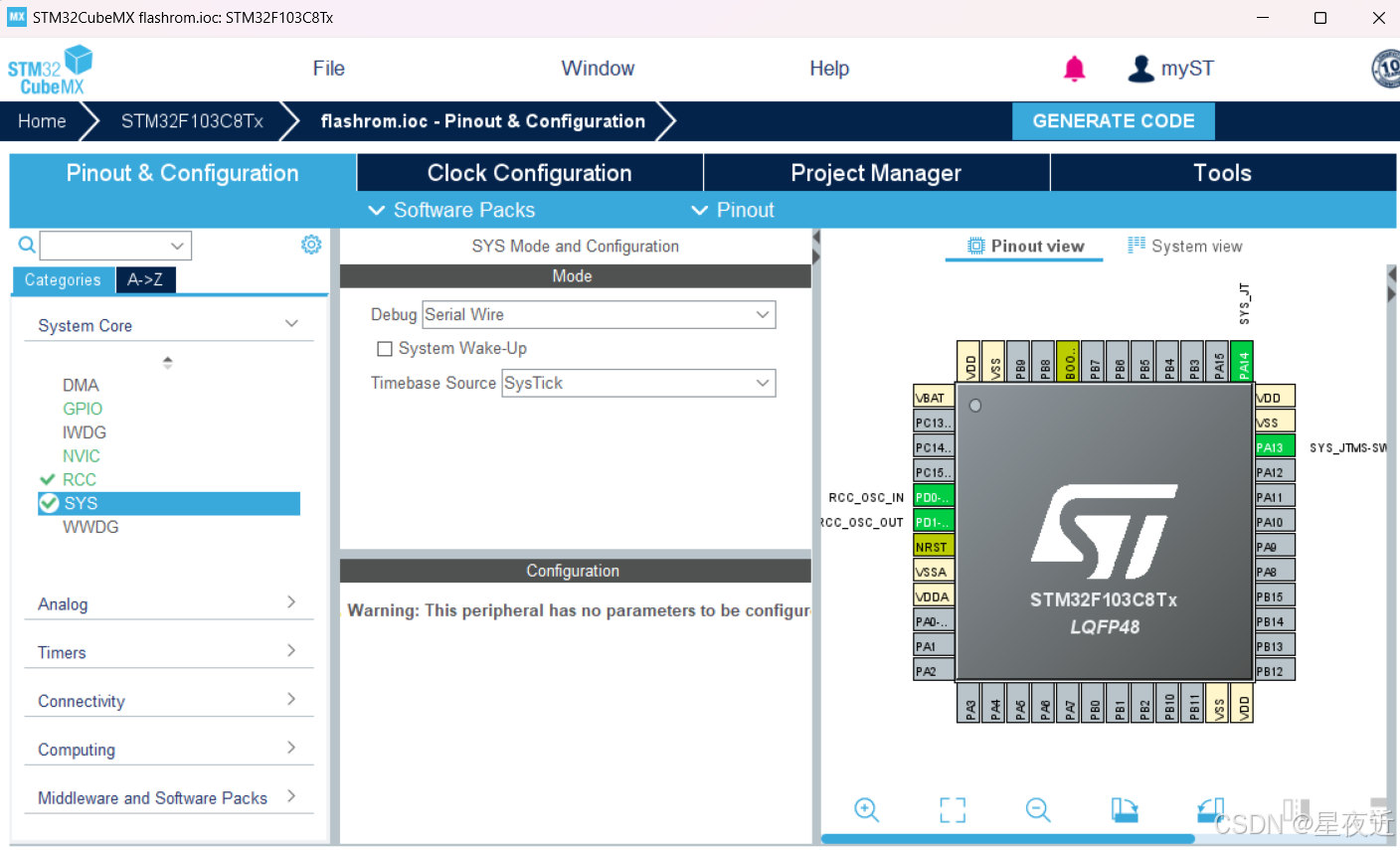Open the Help menu

coord(829,69)
